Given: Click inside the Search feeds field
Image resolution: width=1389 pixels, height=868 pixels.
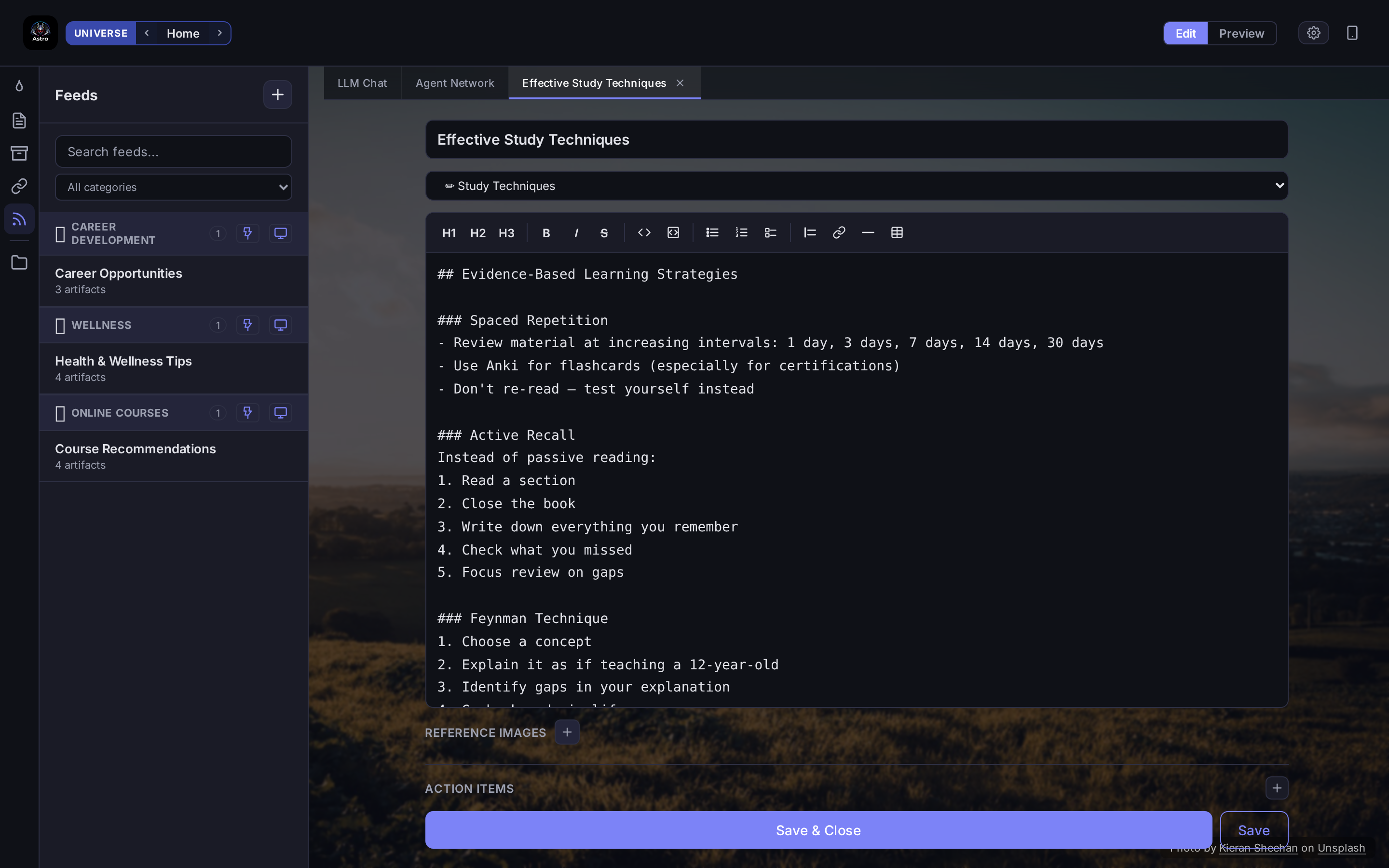Looking at the screenshot, I should click(x=173, y=151).
